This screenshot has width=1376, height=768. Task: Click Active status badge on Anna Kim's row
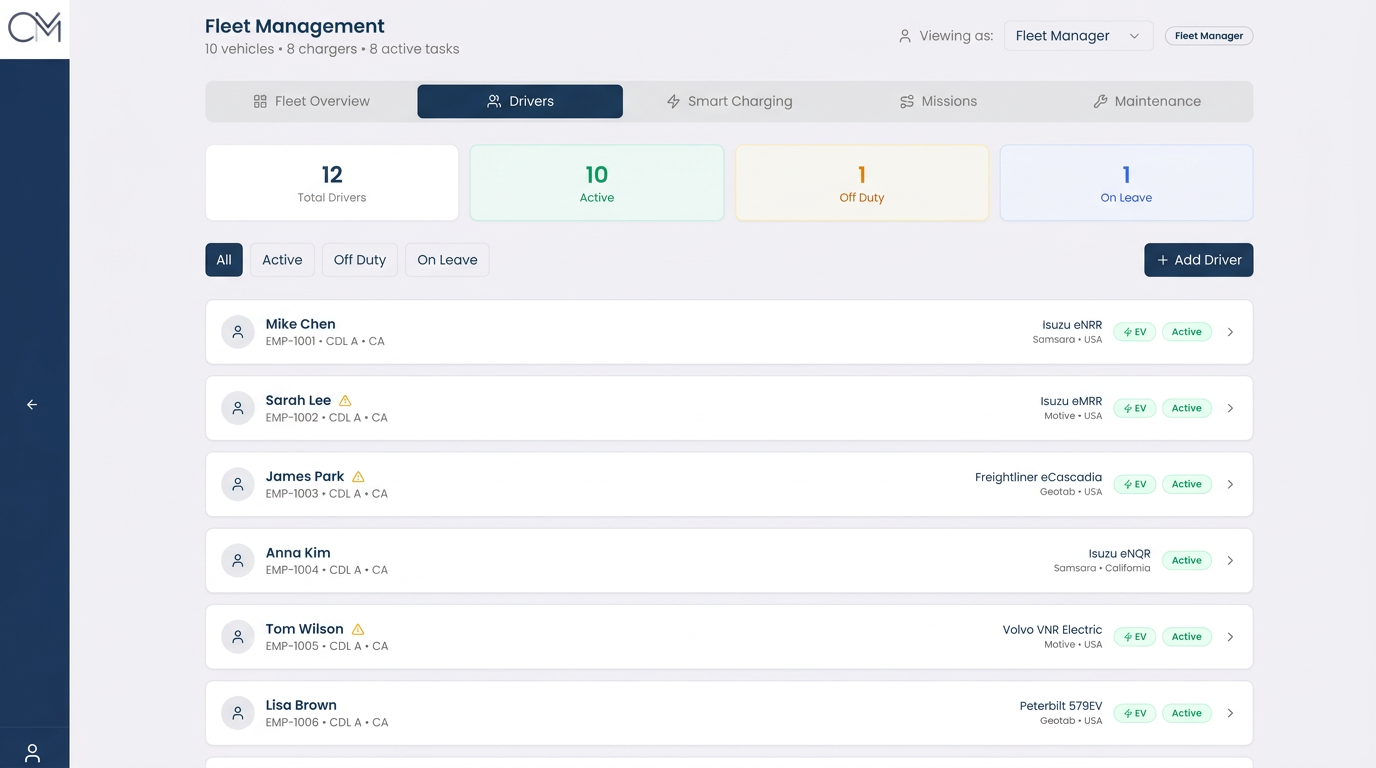(1187, 561)
